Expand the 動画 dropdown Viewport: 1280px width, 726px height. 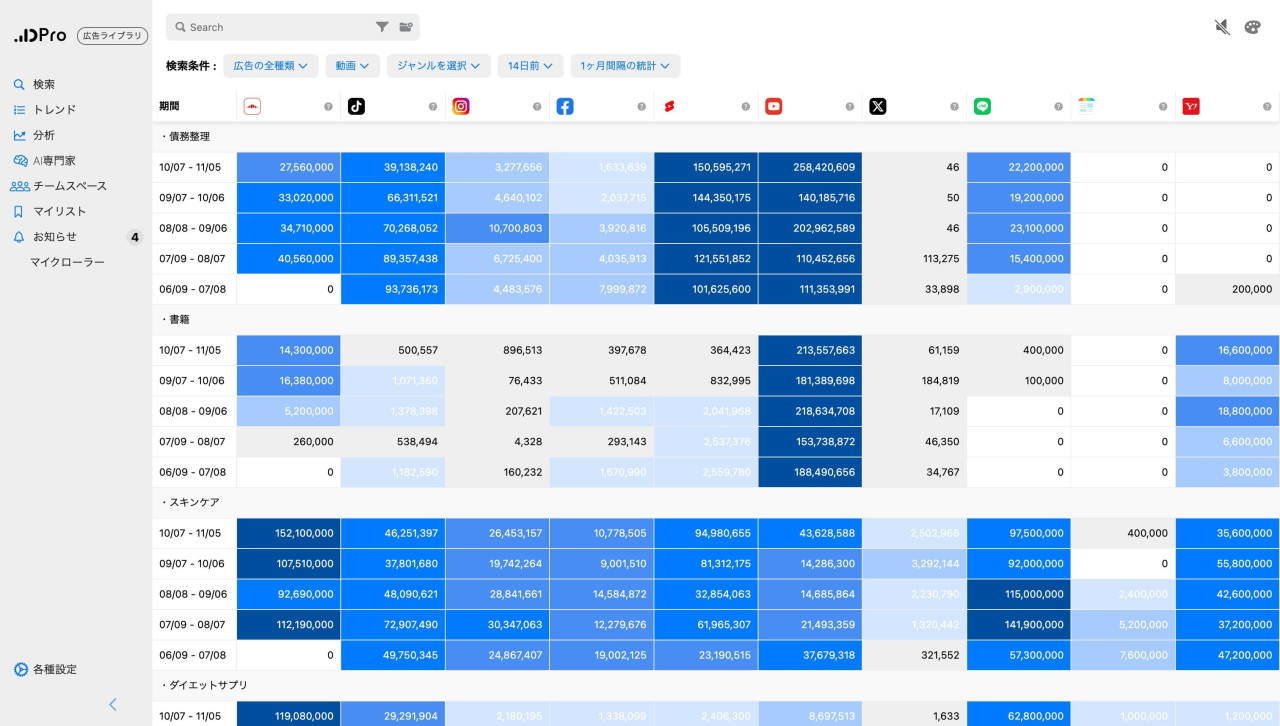[x=352, y=66]
